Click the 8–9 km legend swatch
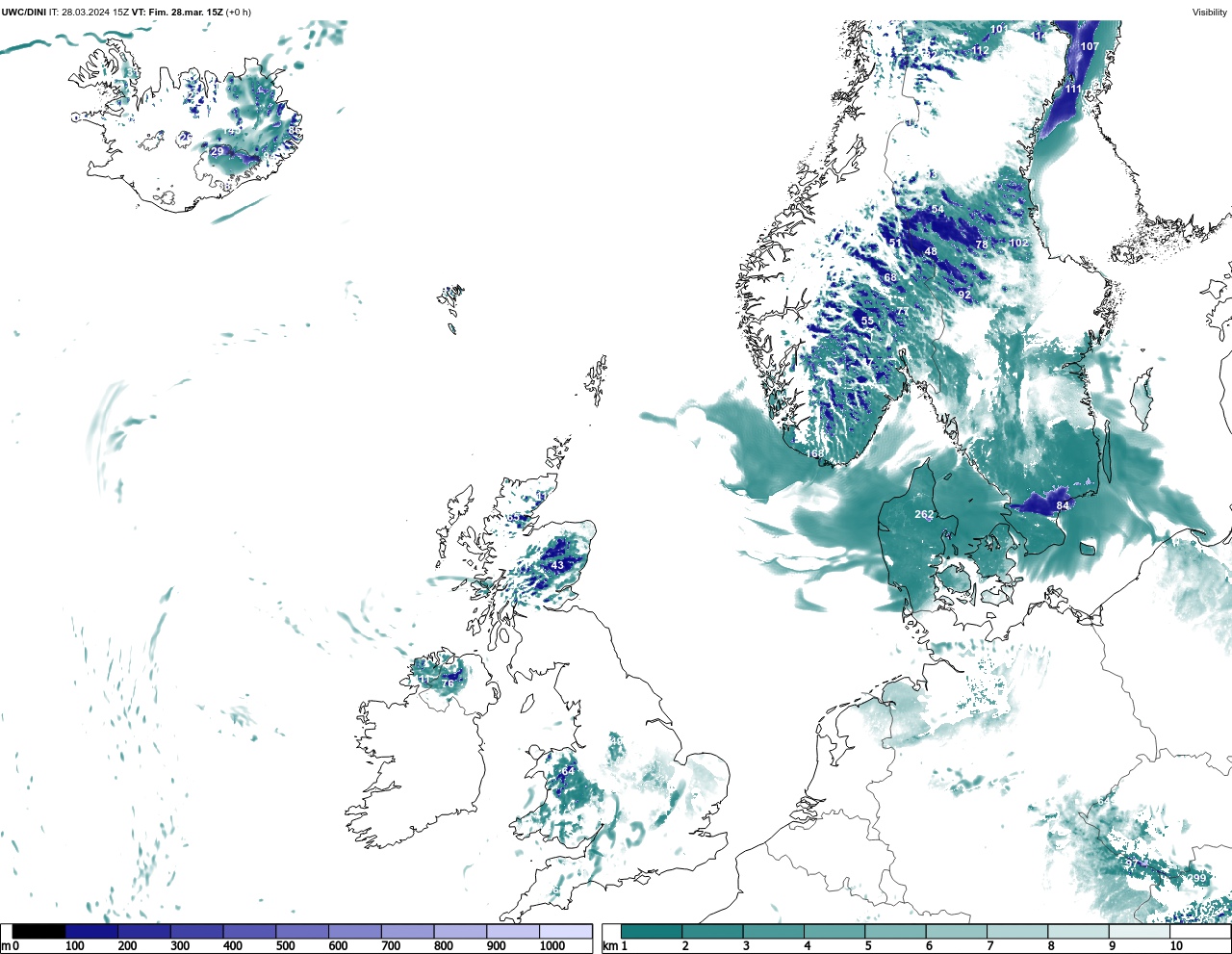1232x954 pixels. click(x=1078, y=932)
